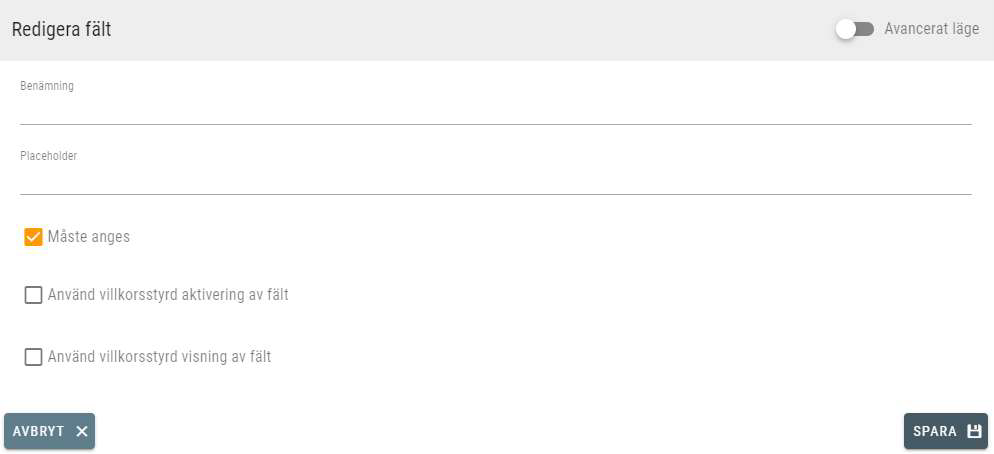Save changes with the SPARA button

tap(945, 431)
